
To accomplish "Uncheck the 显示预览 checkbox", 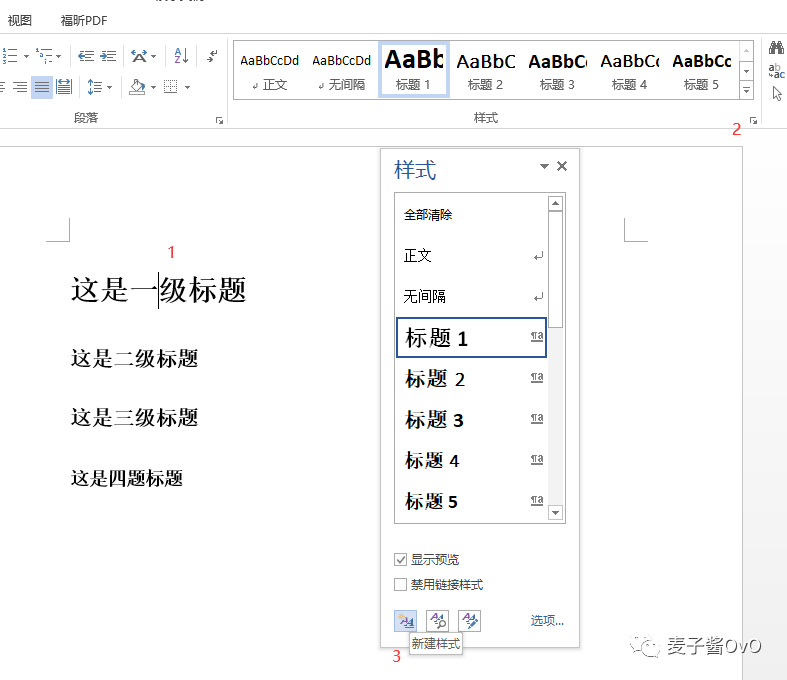I will (400, 560).
